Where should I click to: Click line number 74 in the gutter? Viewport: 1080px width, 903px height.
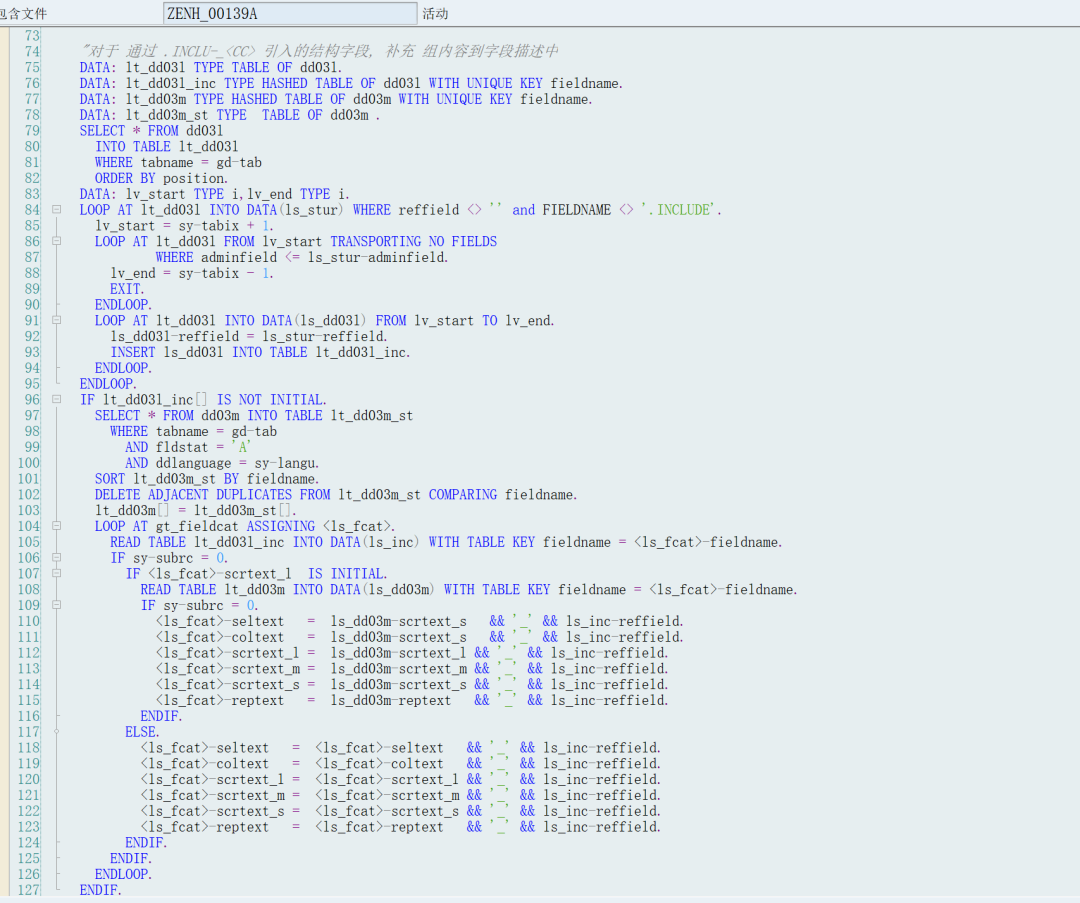[32, 52]
